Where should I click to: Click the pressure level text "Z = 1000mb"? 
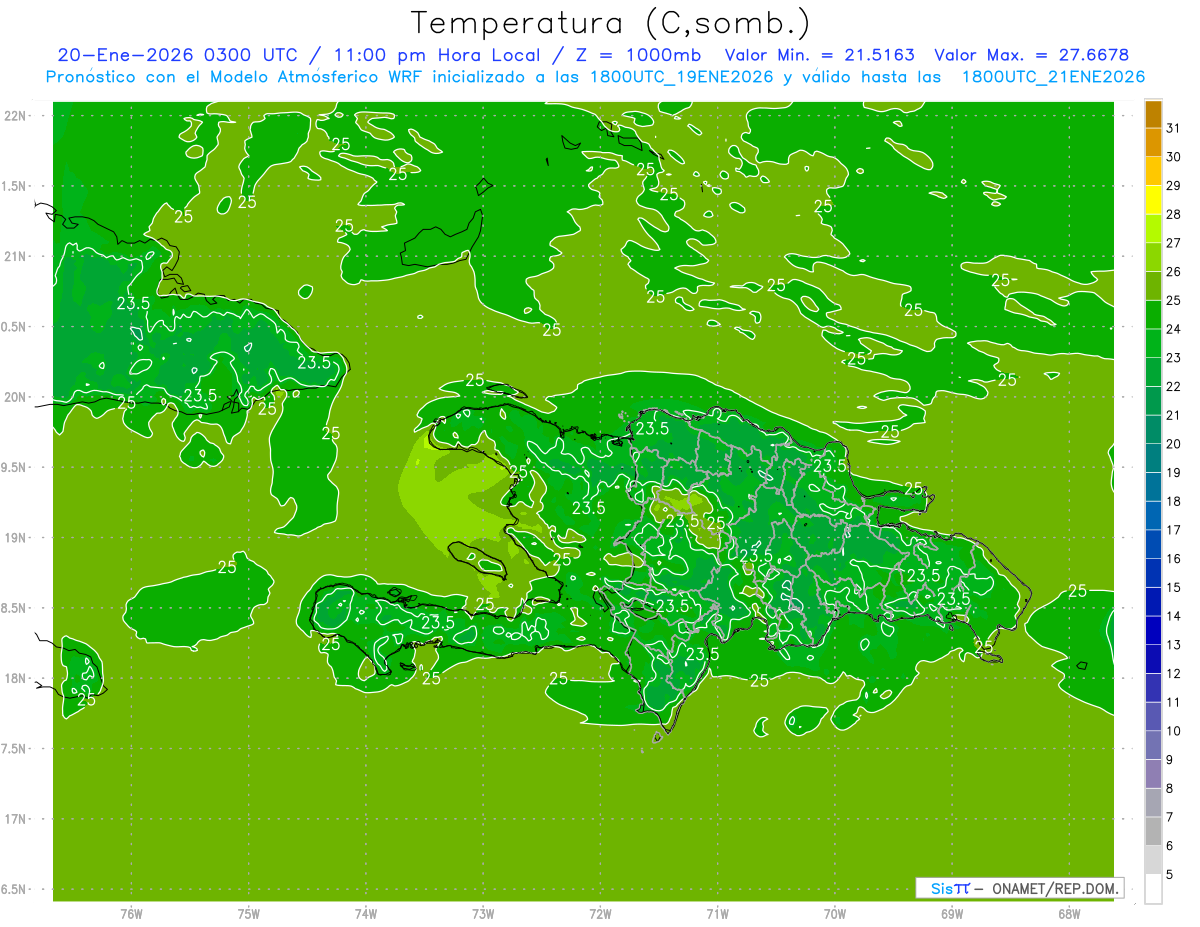[639, 55]
